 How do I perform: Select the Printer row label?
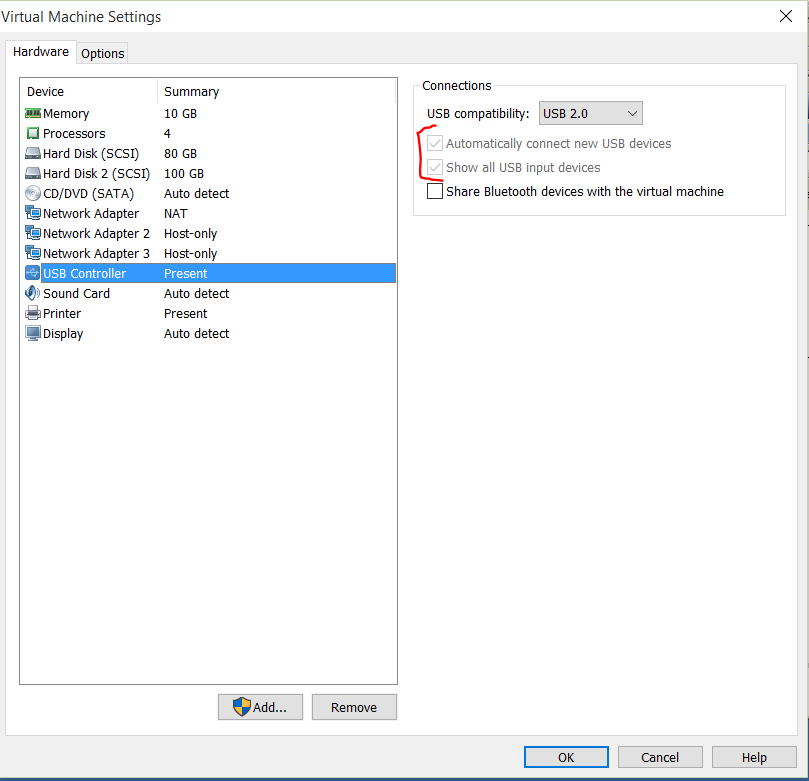pyautogui.click(x=62, y=314)
